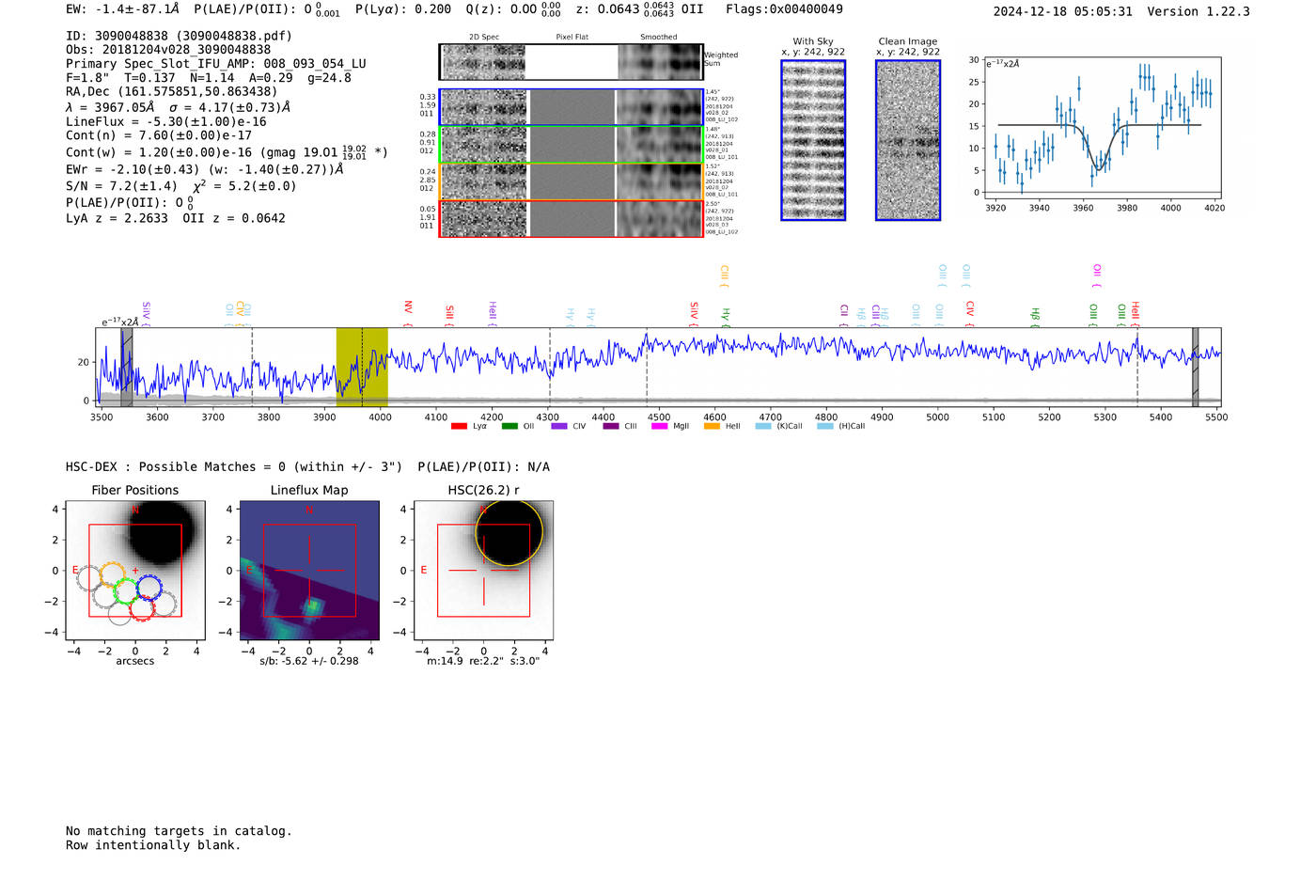Select the blue-bordered fiber 2D spectrum row

pyautogui.click(x=571, y=107)
